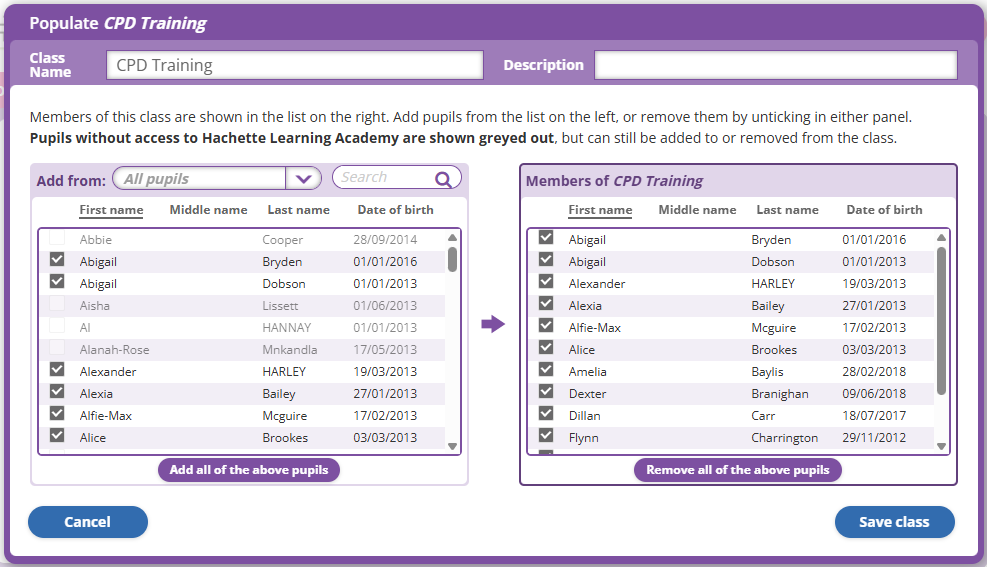Tick the checkbox for Aisha Lissett

click(x=57, y=304)
